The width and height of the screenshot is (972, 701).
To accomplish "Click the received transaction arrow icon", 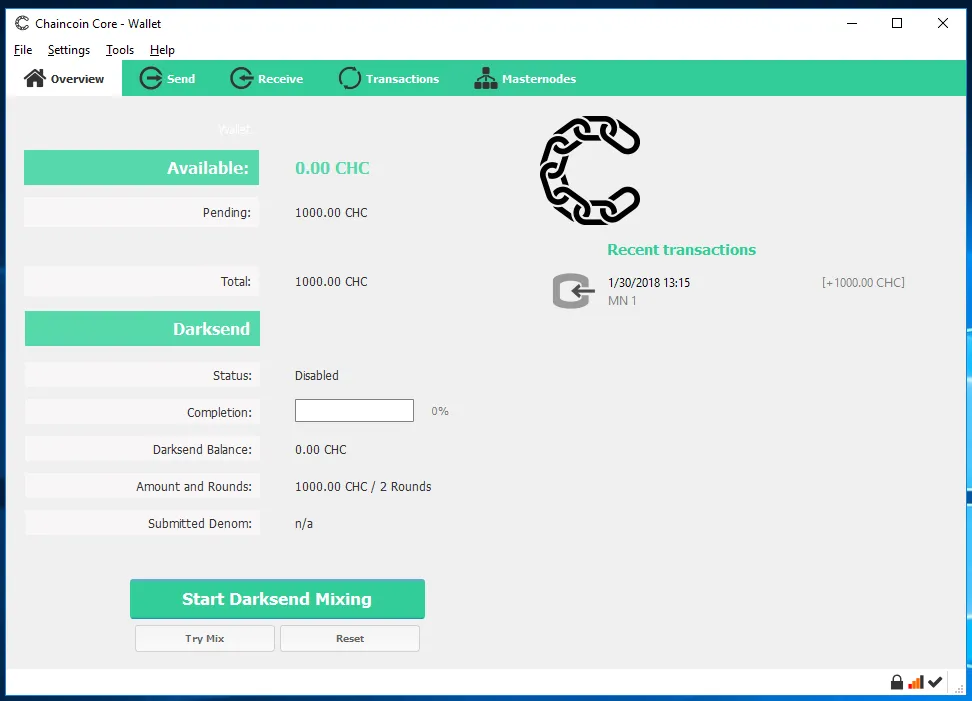I will [573, 291].
